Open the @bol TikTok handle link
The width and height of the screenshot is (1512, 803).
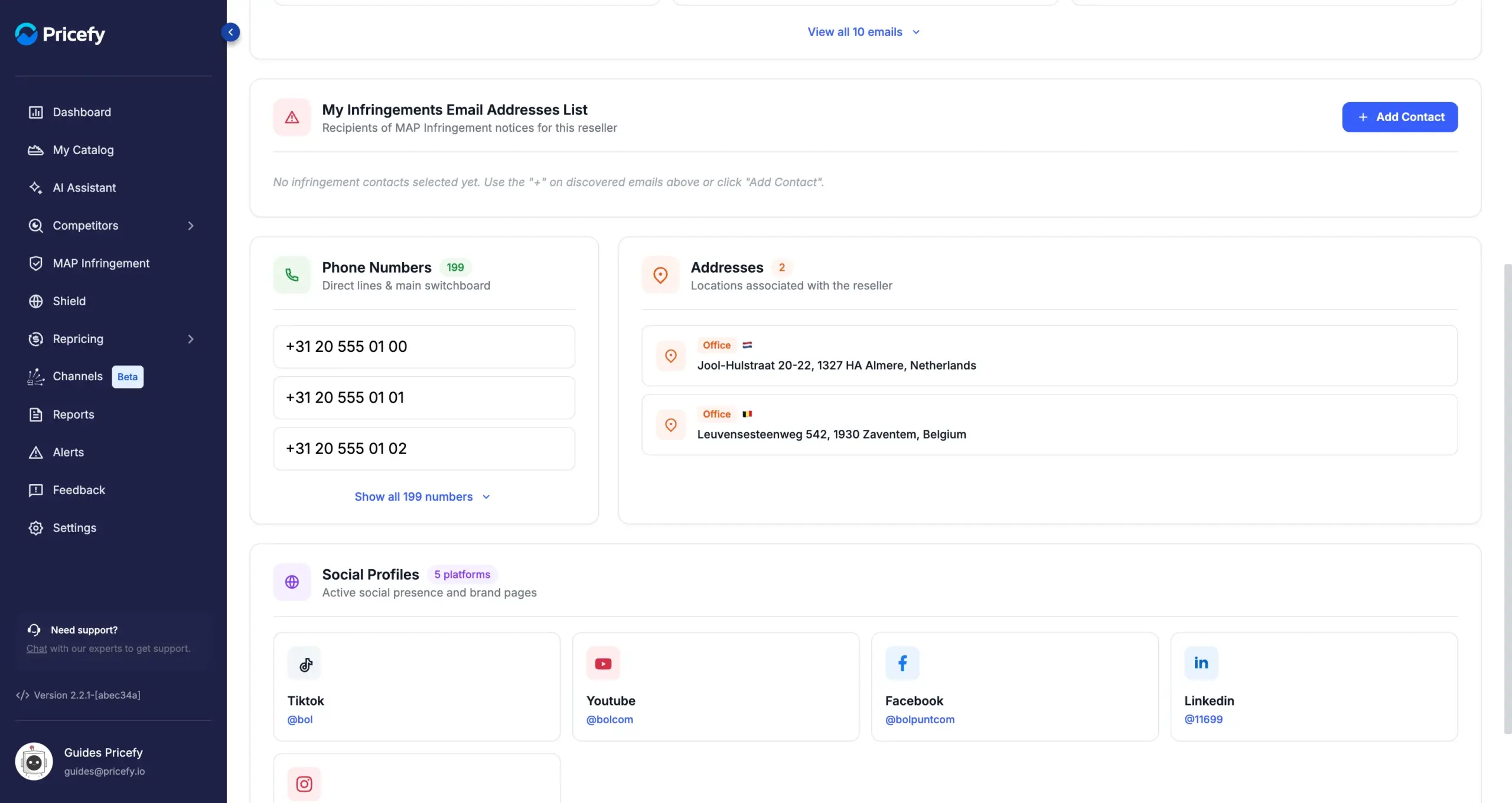pyautogui.click(x=300, y=719)
